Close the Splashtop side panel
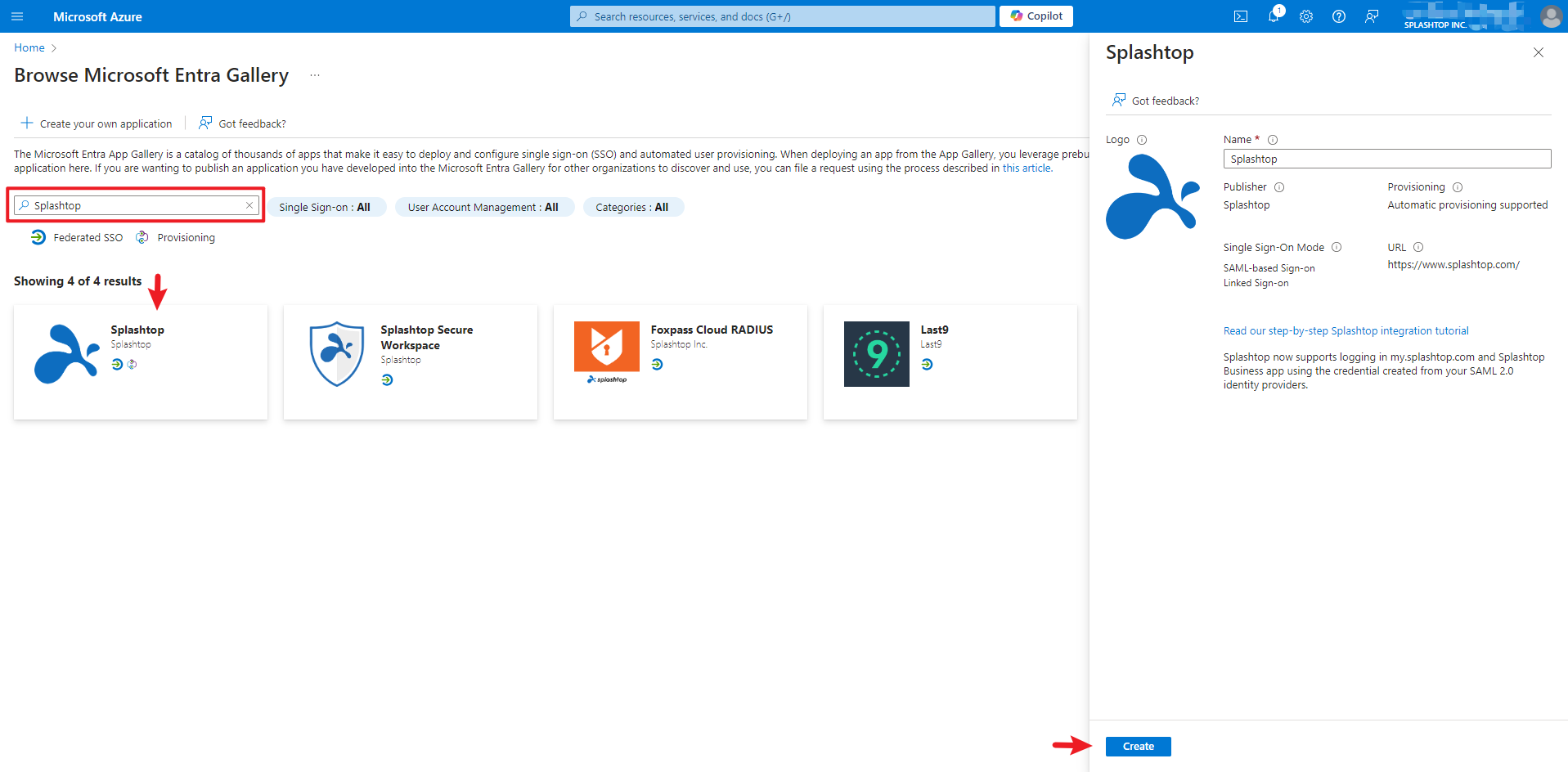The image size is (1568, 772). [1539, 52]
